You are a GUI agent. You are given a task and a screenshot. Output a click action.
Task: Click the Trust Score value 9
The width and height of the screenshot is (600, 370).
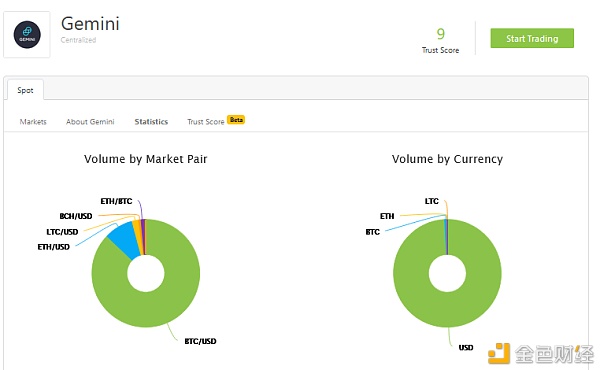441,34
